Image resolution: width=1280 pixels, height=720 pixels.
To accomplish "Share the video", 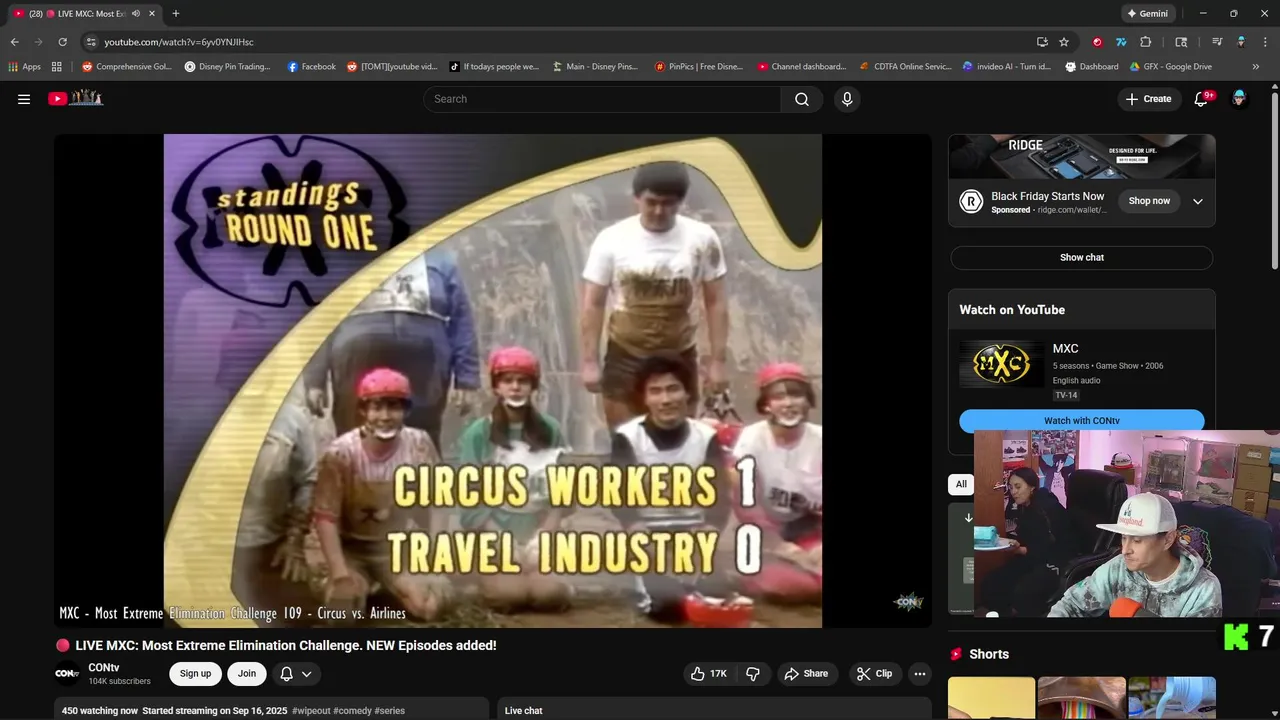I will [x=806, y=674].
